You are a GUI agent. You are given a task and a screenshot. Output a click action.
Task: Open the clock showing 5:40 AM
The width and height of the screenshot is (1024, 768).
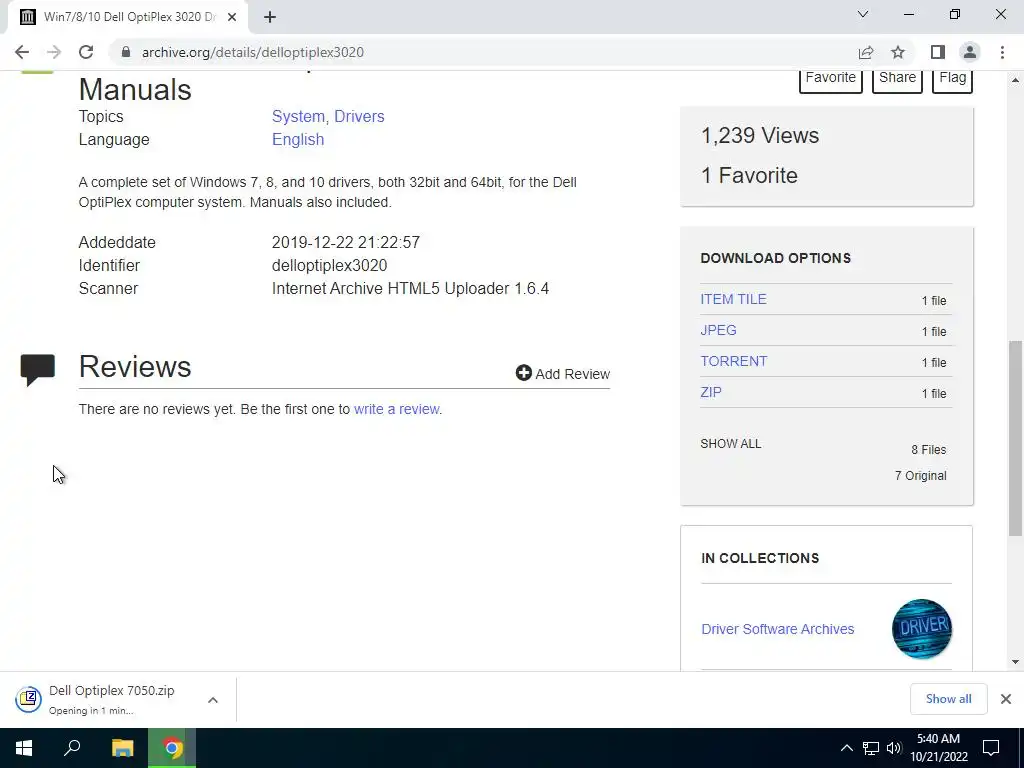[x=938, y=748]
